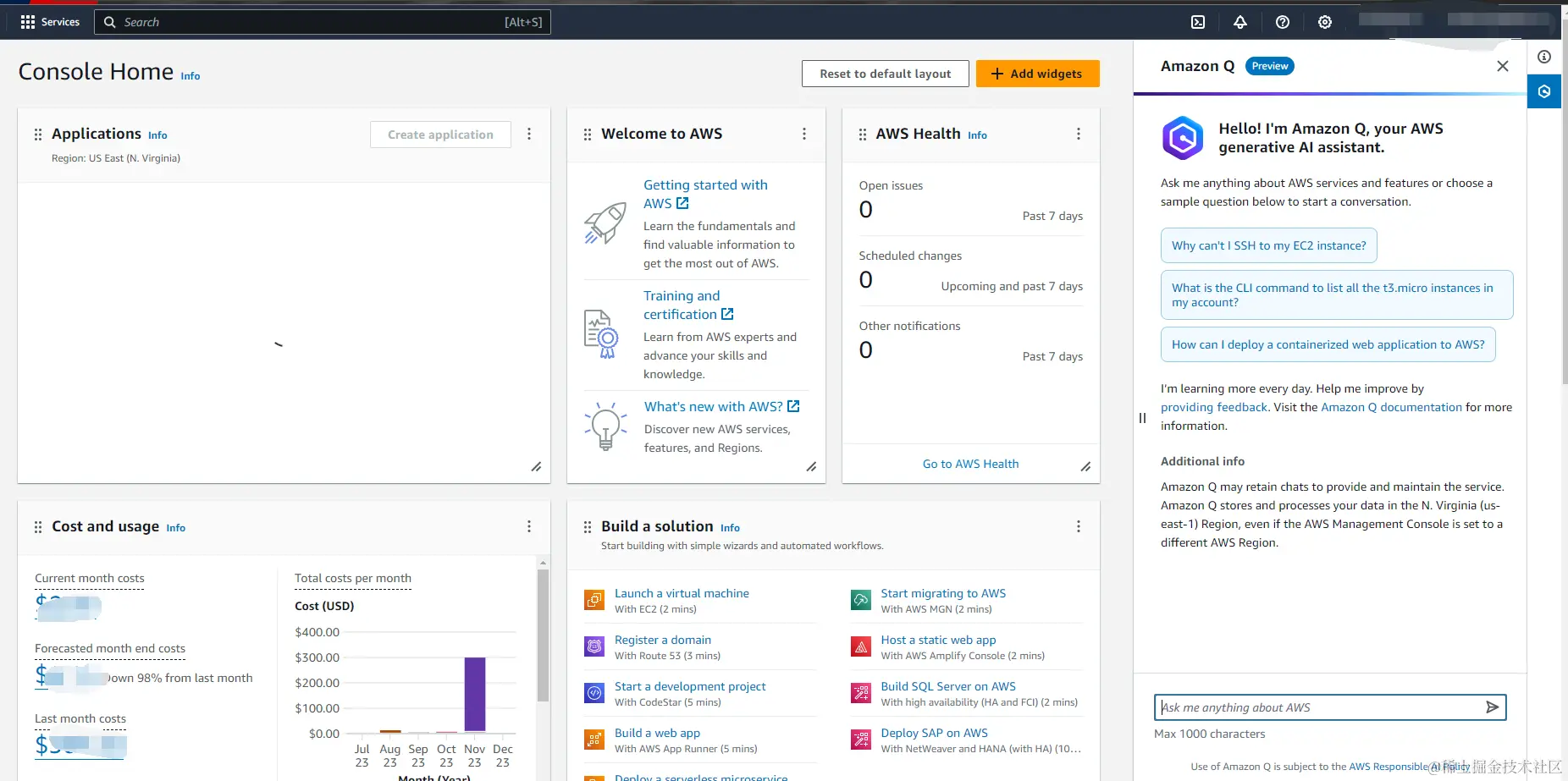Open the CloudShell icon in top bar

coord(1198,22)
